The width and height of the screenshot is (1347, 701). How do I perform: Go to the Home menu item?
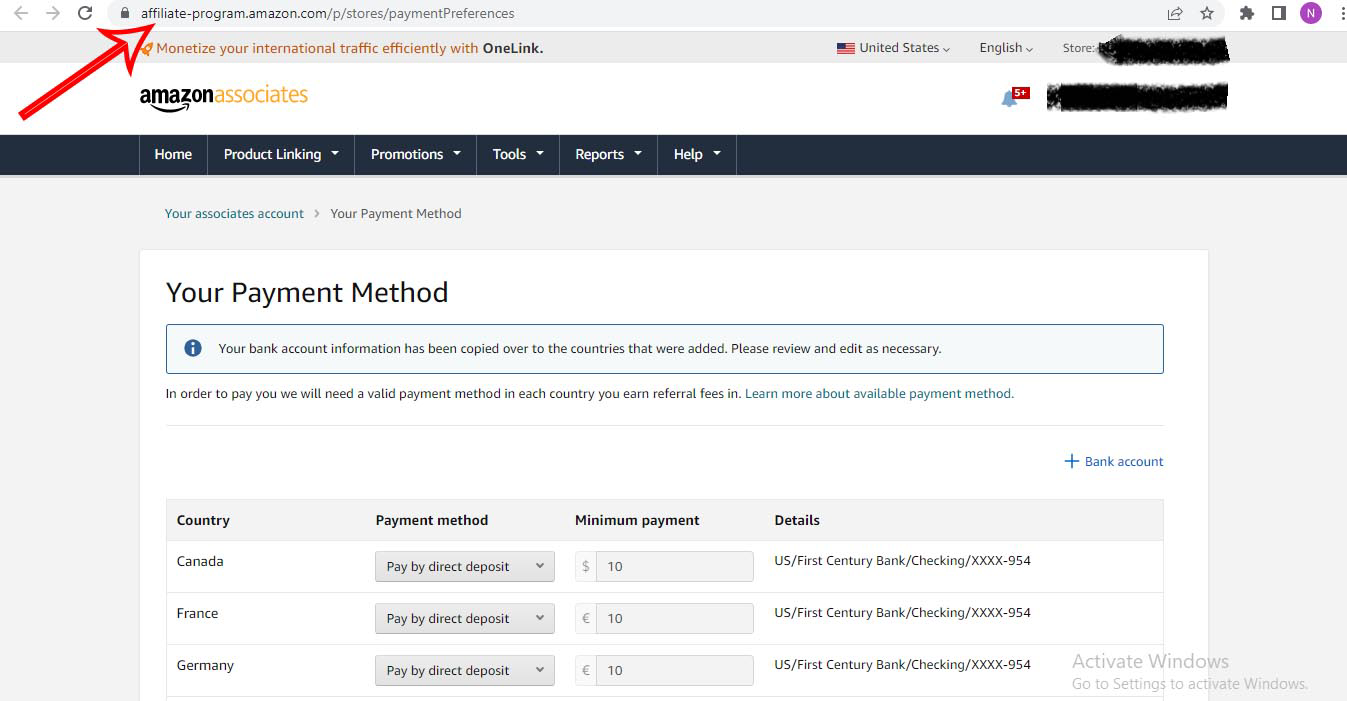click(x=173, y=154)
